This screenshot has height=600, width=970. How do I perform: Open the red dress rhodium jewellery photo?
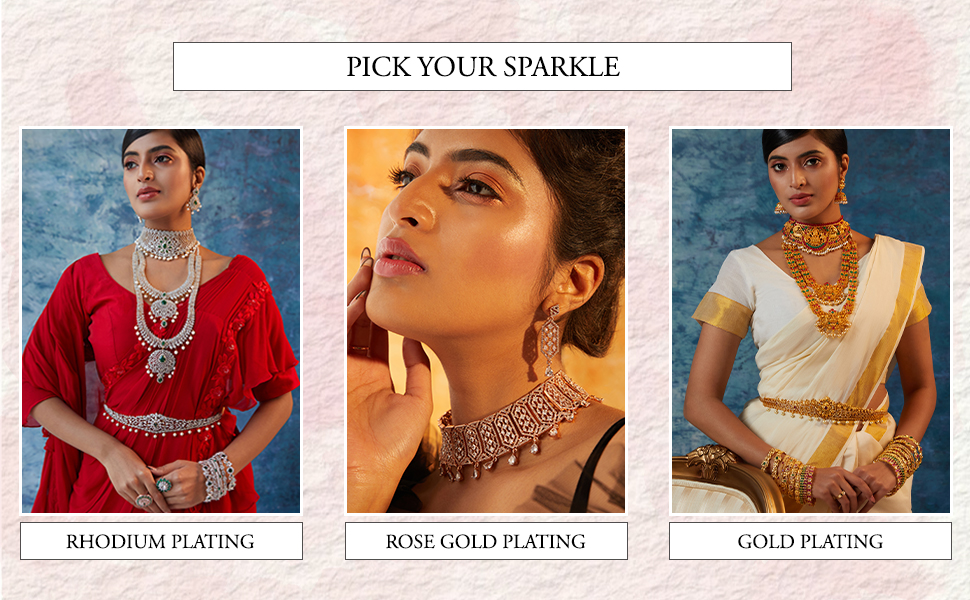click(161, 320)
